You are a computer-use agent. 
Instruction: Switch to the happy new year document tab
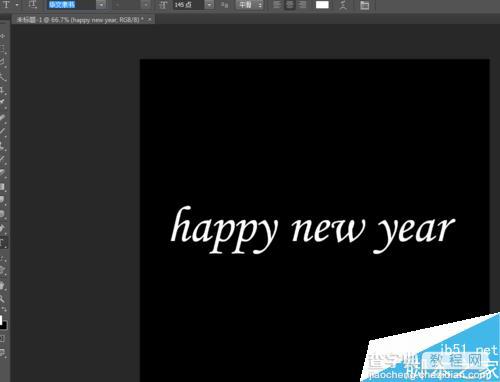(x=80, y=20)
